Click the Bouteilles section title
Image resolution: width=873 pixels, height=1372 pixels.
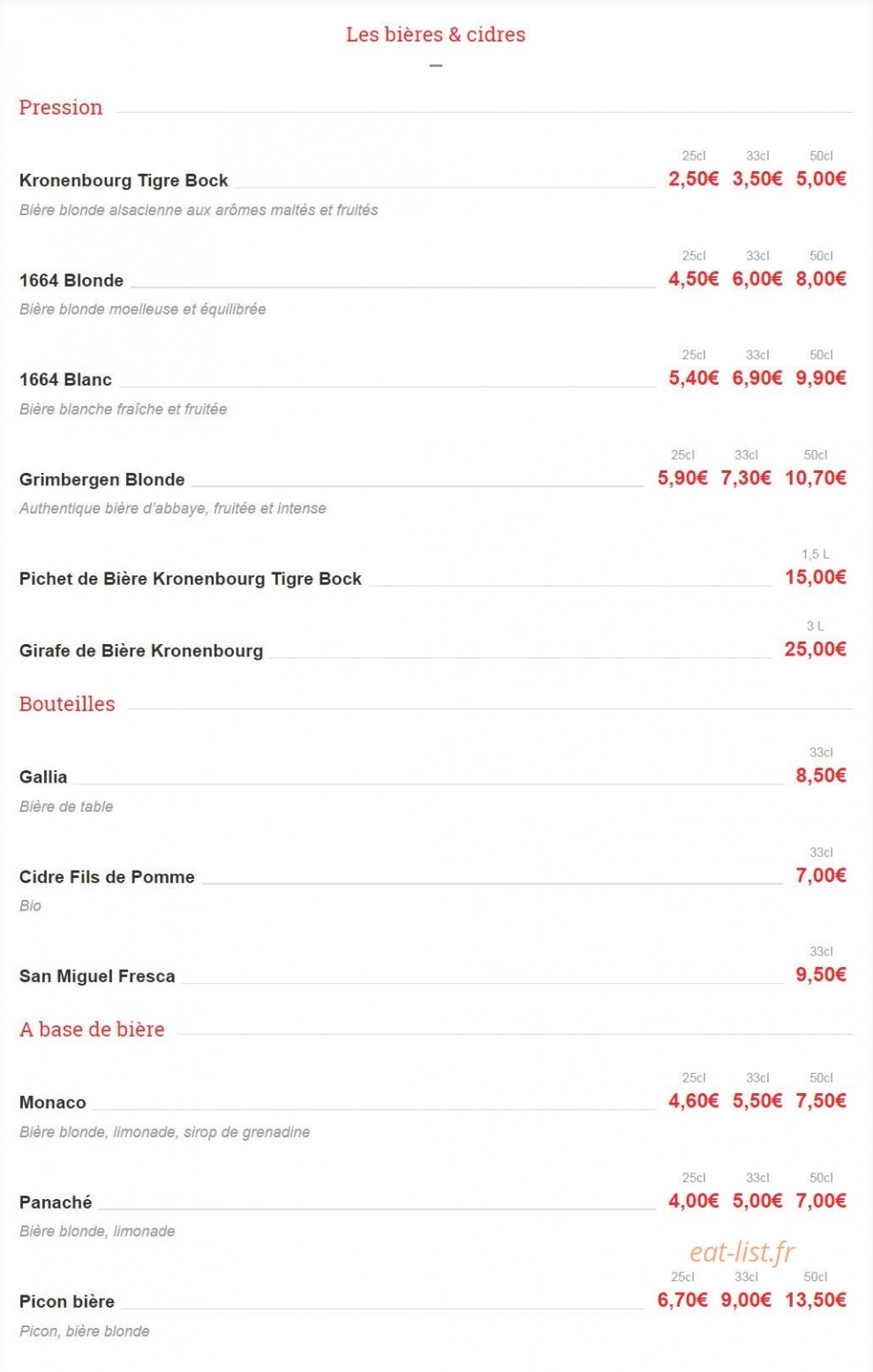tap(67, 704)
